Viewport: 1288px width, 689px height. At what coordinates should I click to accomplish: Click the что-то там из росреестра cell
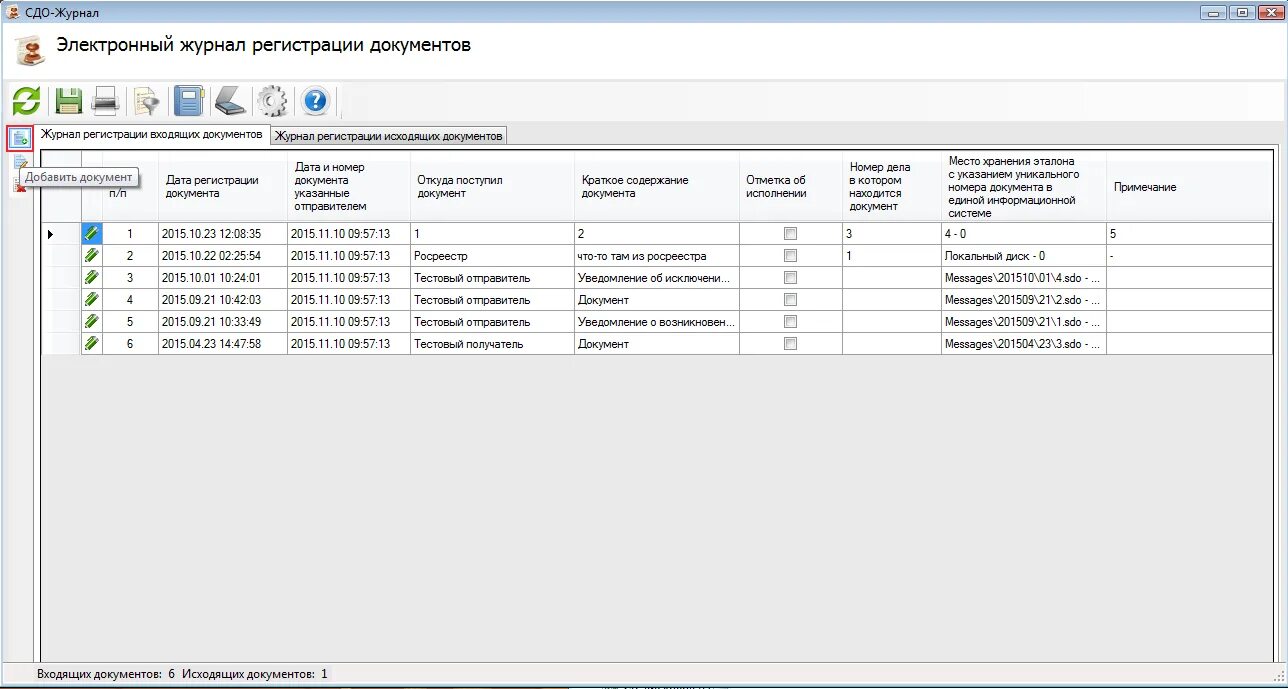point(656,255)
